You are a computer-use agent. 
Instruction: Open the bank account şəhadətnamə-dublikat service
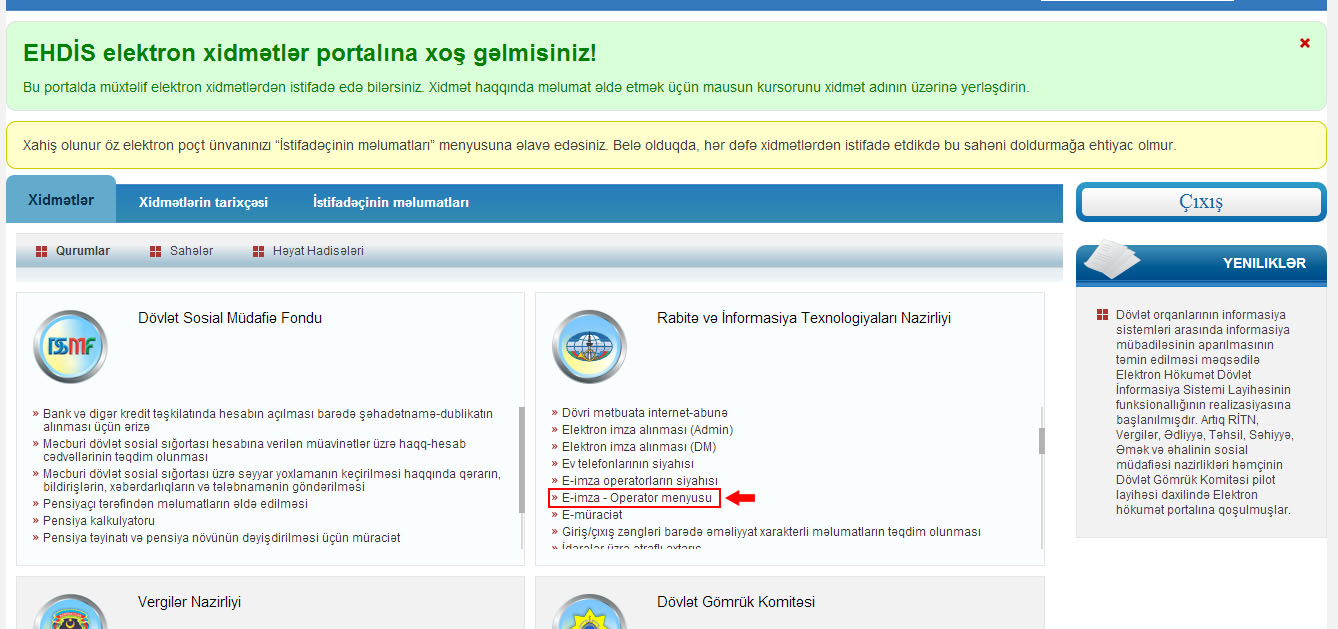coord(268,420)
